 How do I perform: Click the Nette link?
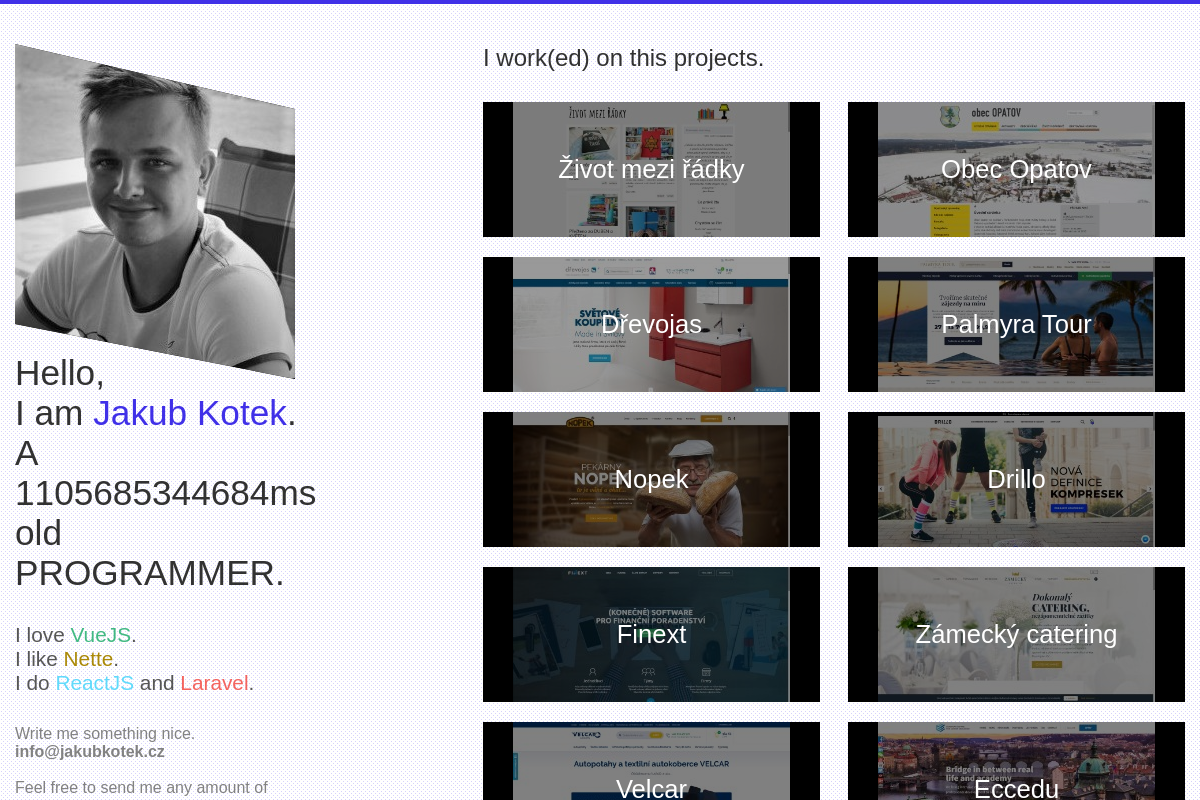pos(88,659)
